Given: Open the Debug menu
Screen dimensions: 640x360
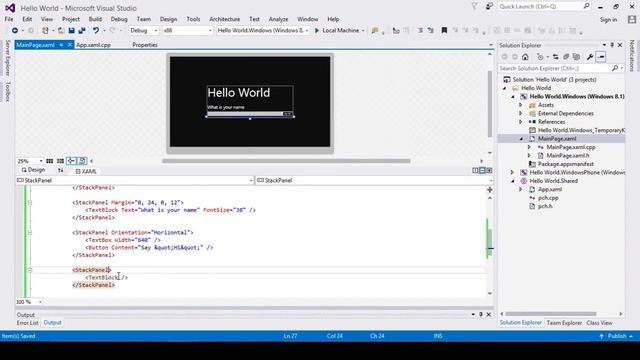Looking at the screenshot, I should pos(119,19).
